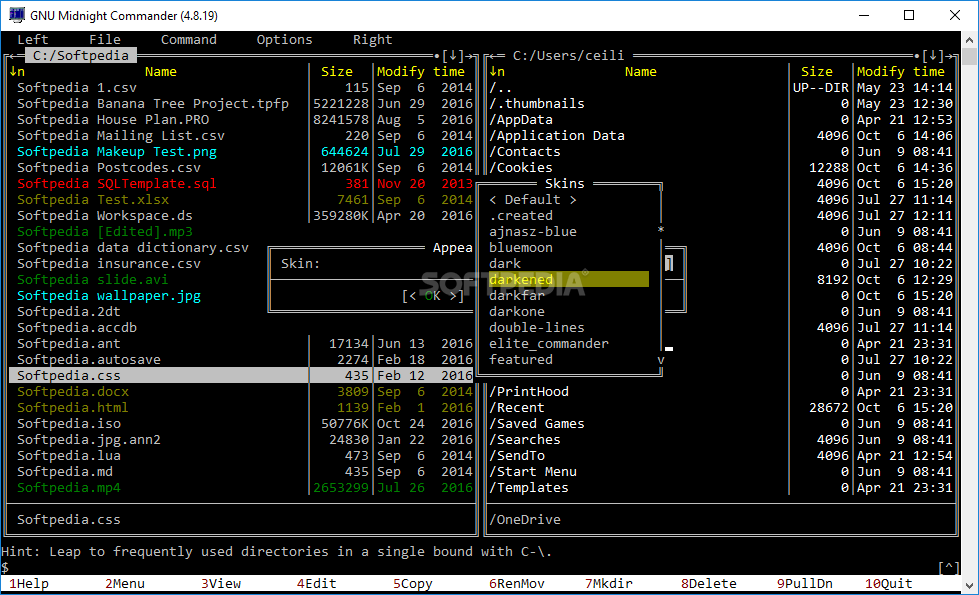Click 10Quit function key
This screenshot has height=595, width=979.
(888, 584)
